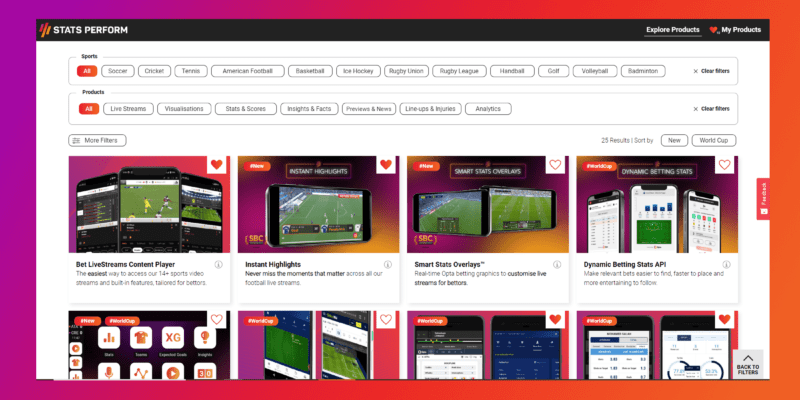This screenshot has width=800, height=400.
Task: Click the Smart Stats Overlays title
Action: pos(449,265)
